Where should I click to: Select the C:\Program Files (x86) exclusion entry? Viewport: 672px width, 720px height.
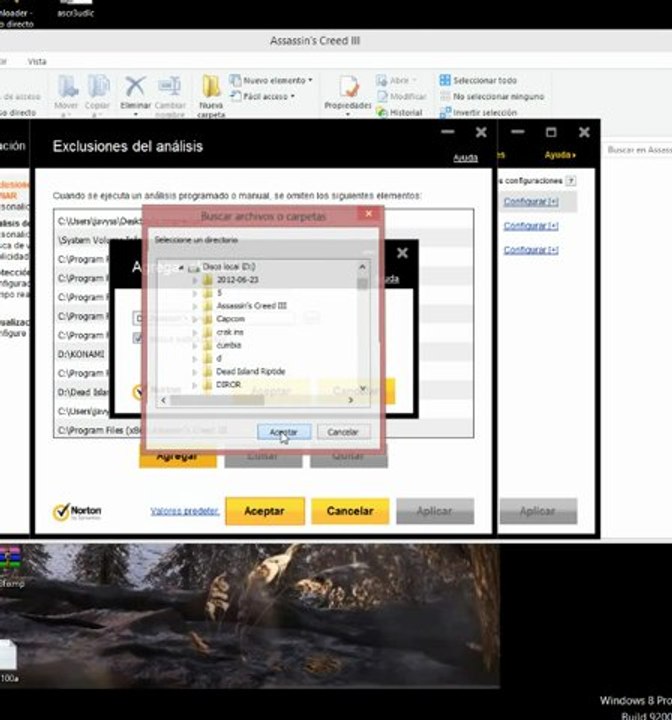point(99,430)
